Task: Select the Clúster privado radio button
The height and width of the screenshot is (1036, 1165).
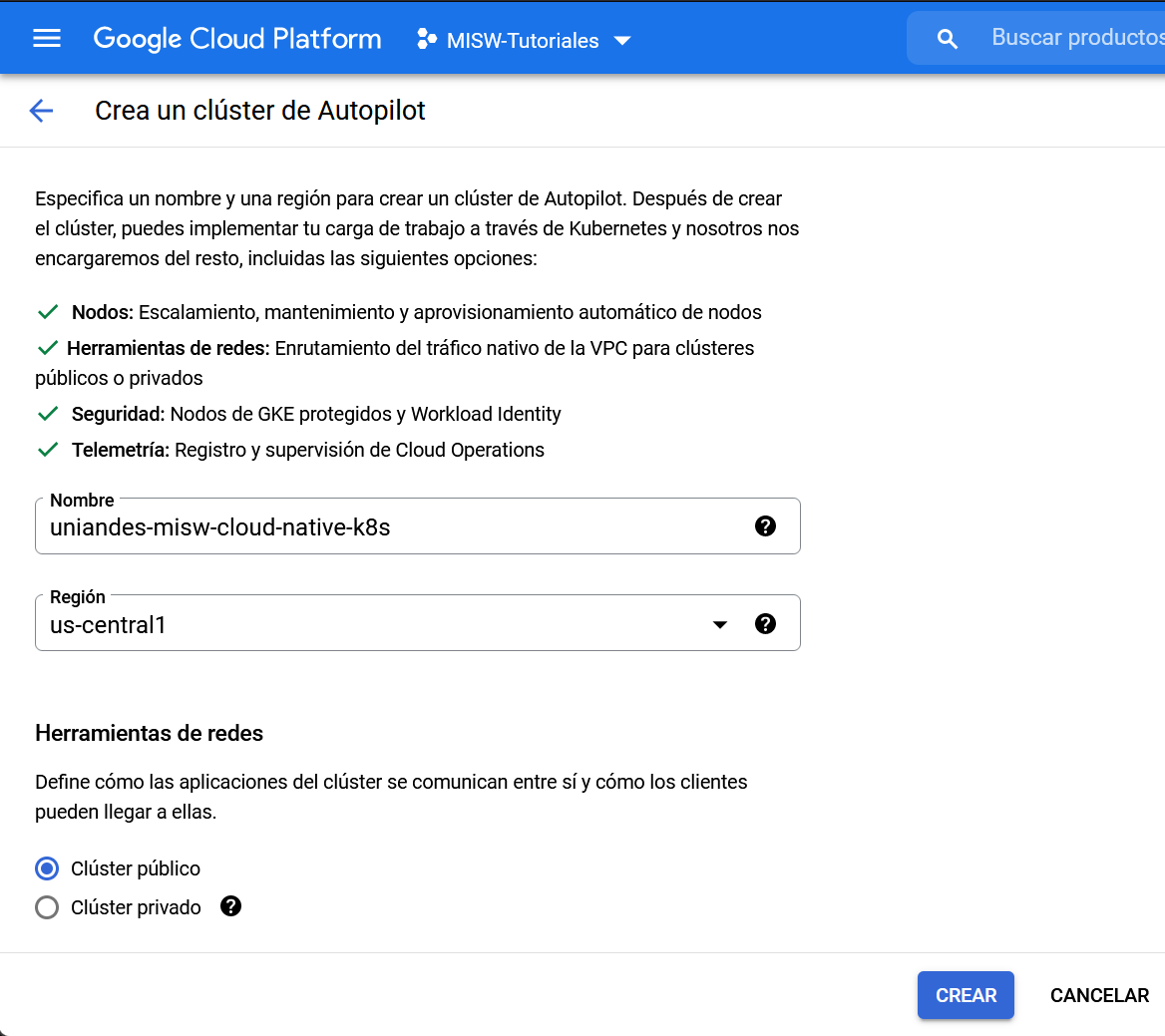Action: pyautogui.click(x=47, y=906)
